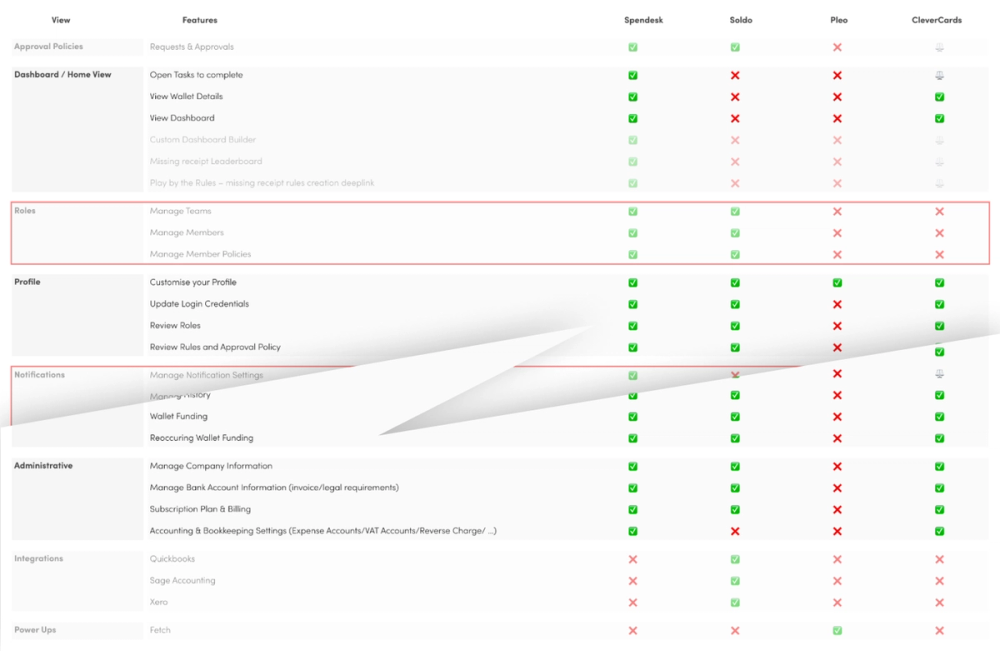Click Pleo cross for Manage Company Information
1000x651 pixels.
[837, 467]
